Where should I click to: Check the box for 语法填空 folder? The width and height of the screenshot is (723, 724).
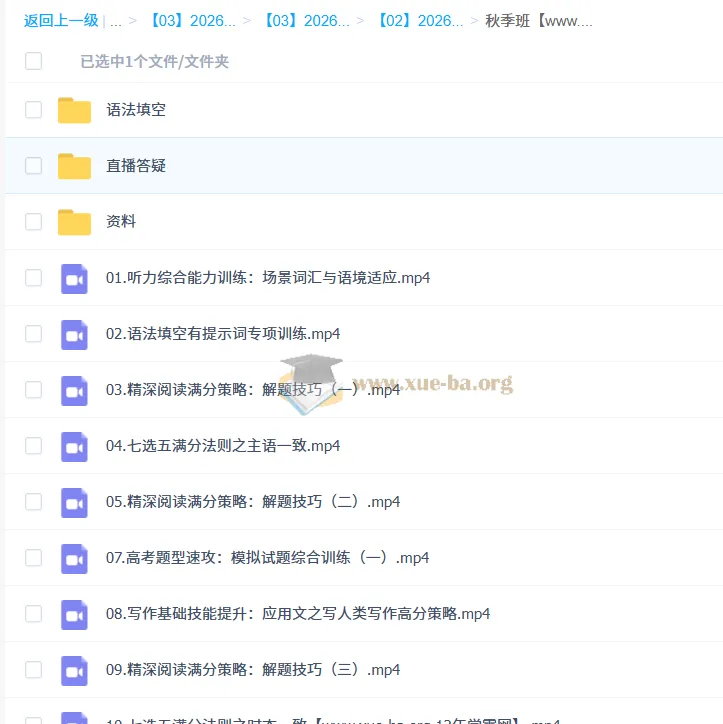click(x=33, y=110)
